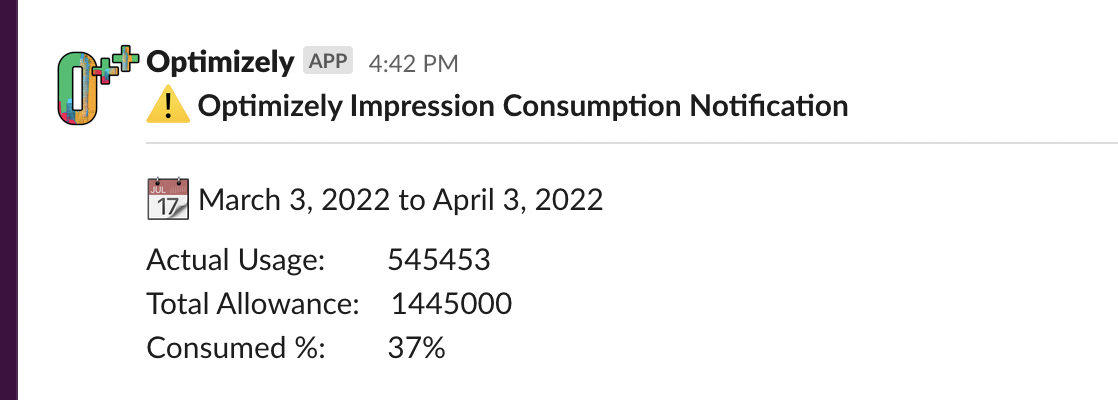Open the Optimizely sender name profile
The image size is (1118, 400).
220,62
